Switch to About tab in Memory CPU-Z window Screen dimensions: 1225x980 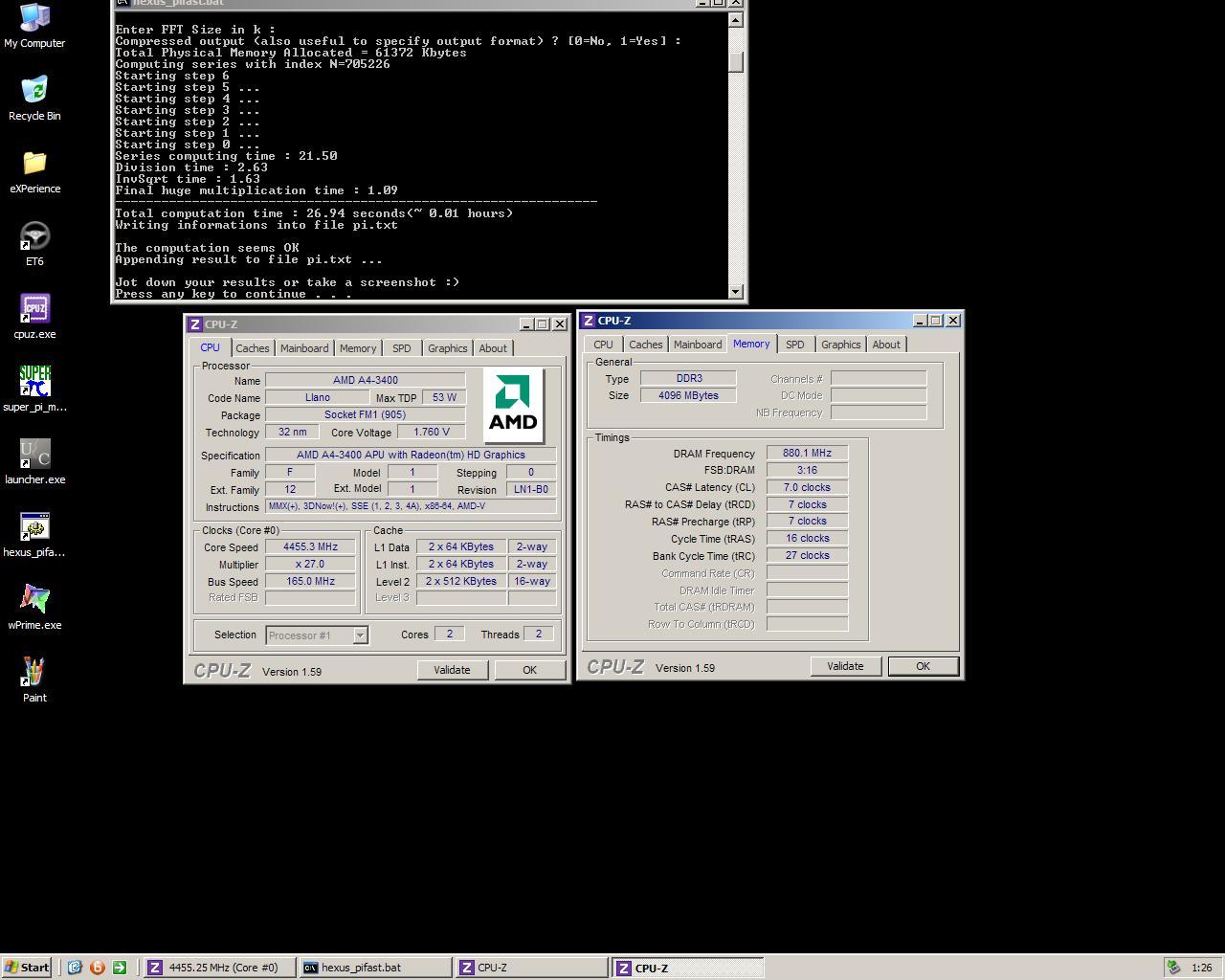click(x=886, y=345)
